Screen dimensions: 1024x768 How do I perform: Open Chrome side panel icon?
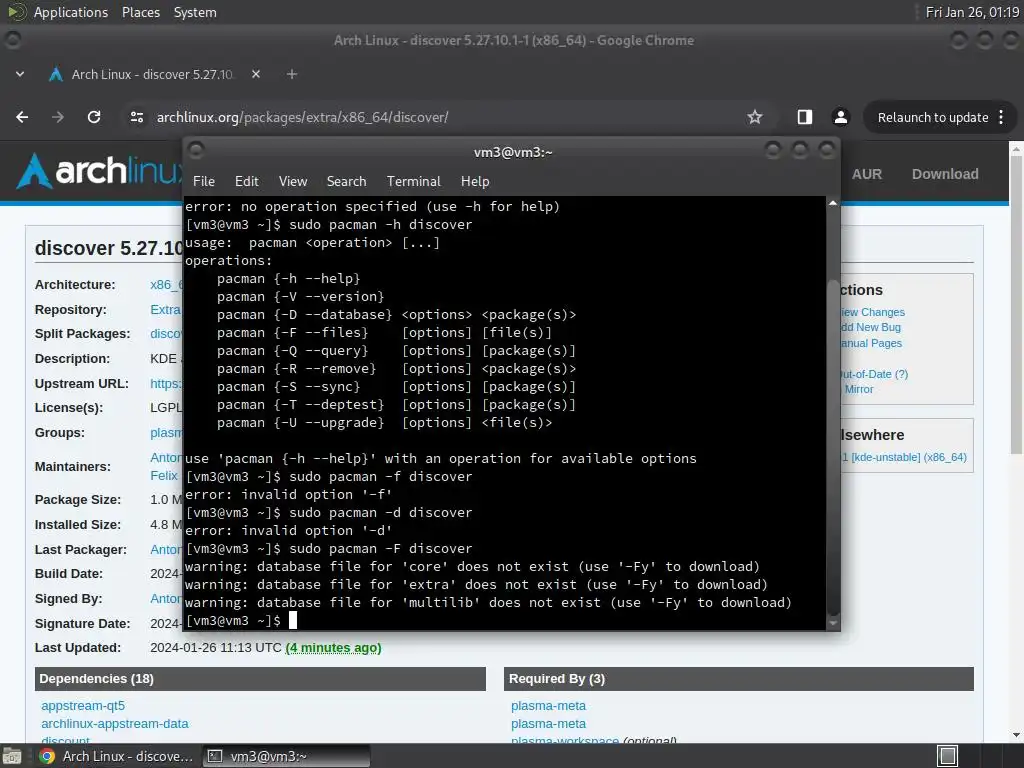[x=805, y=118]
